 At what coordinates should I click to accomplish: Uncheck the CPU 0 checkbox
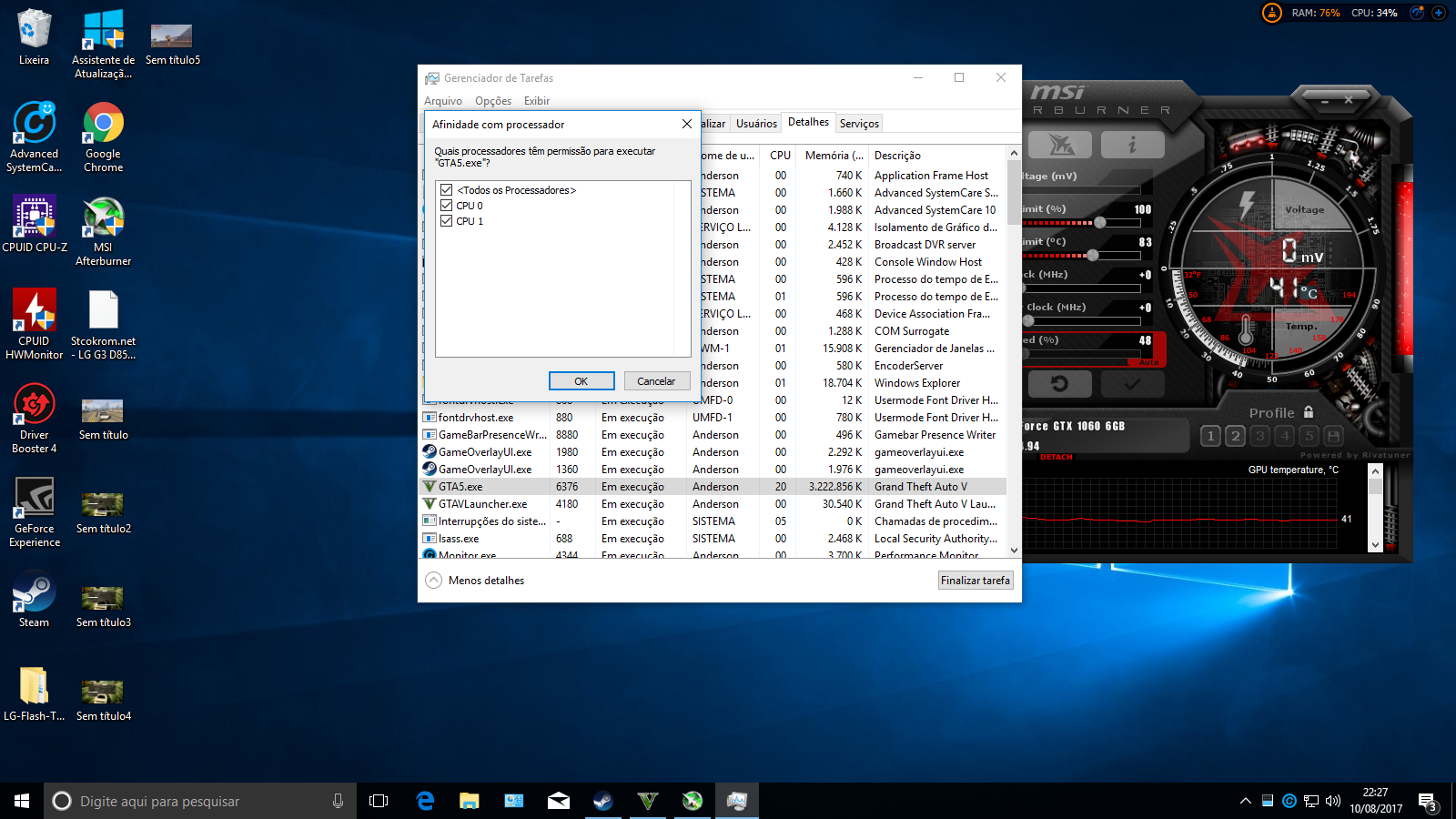click(446, 206)
